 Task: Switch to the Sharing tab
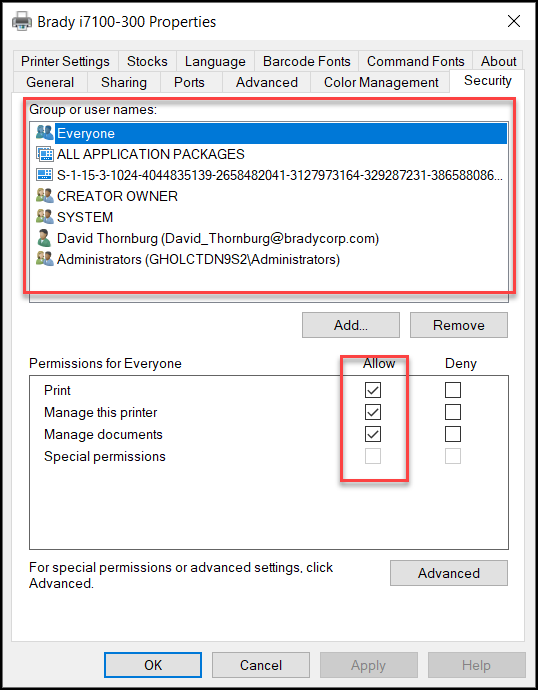coord(124,82)
